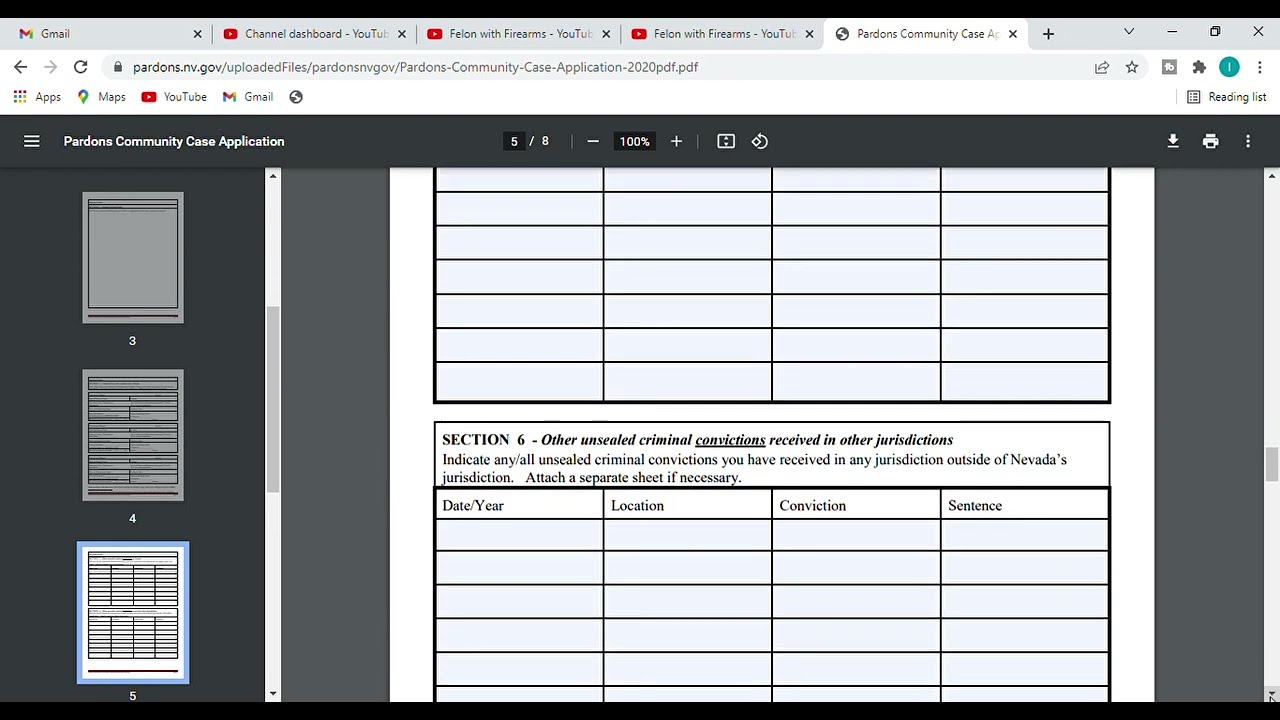This screenshot has width=1280, height=720.
Task: Open the PDF viewer more actions menu
Action: click(1248, 141)
